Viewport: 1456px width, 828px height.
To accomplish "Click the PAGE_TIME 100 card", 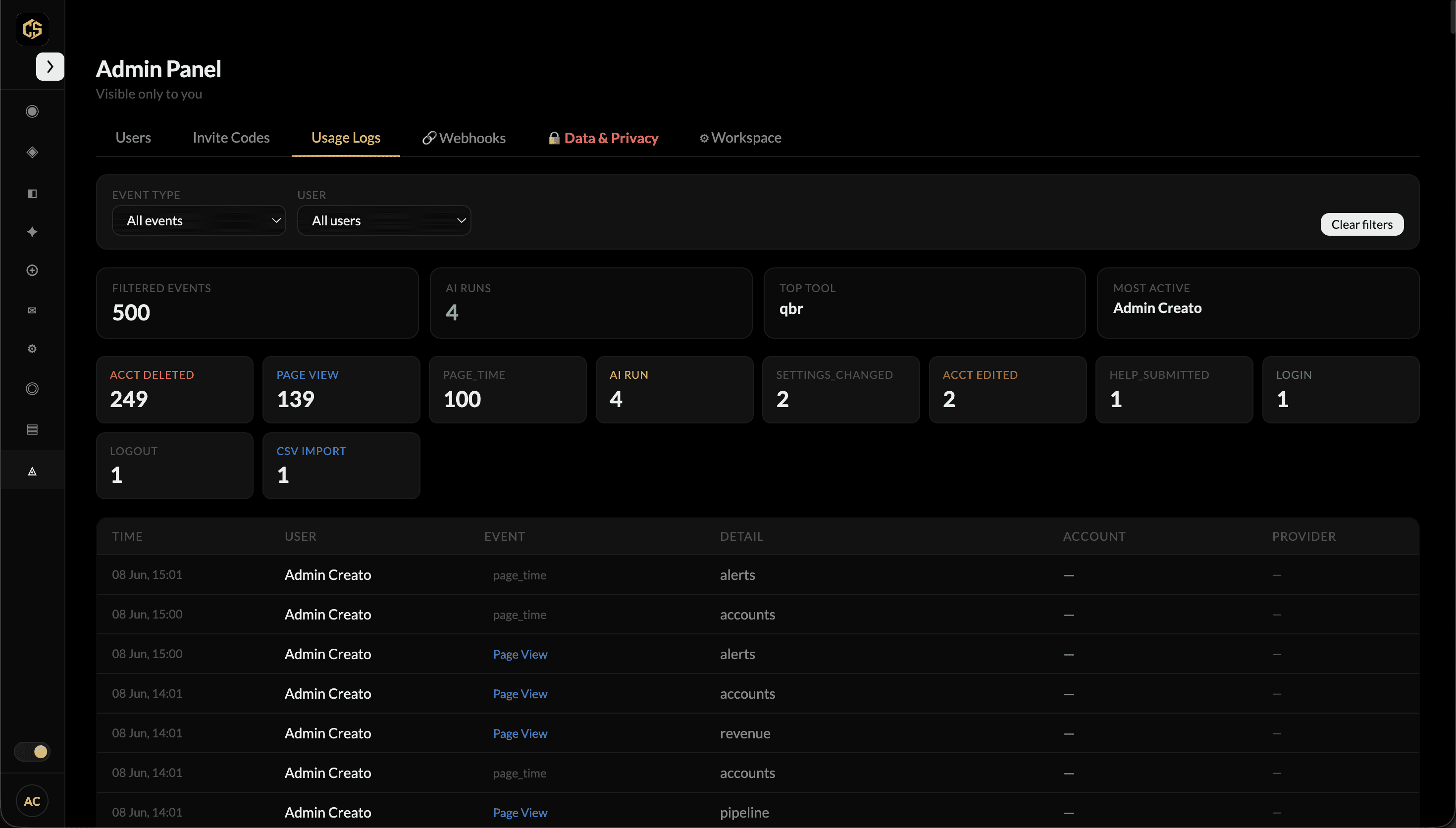I will [508, 390].
